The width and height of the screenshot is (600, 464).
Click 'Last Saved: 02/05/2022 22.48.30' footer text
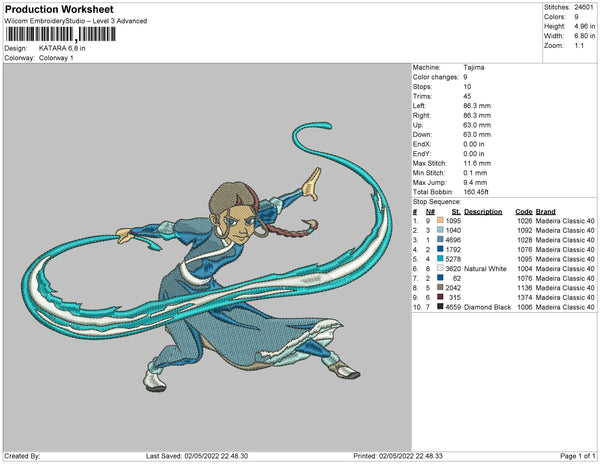pyautogui.click(x=197, y=456)
